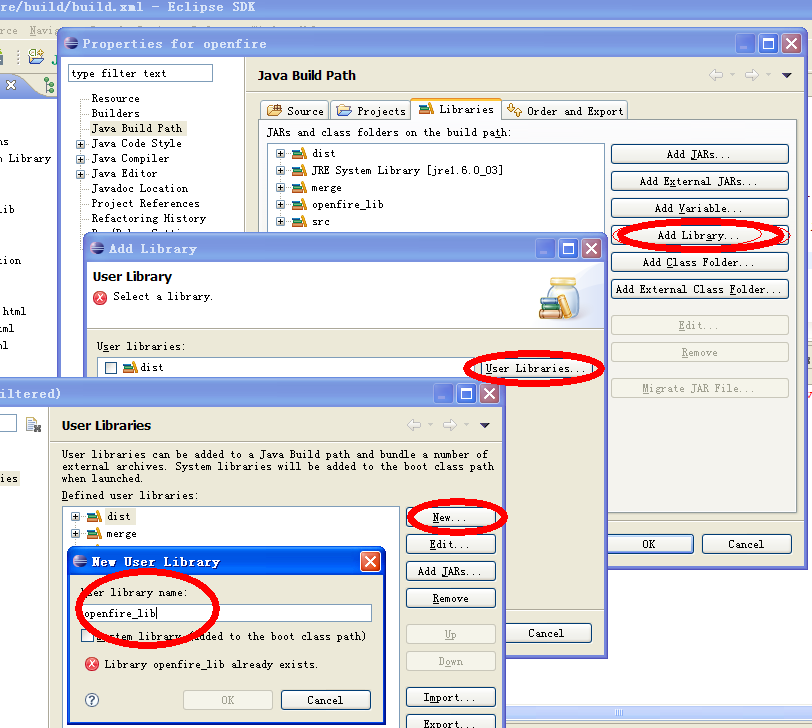The image size is (812, 728).
Task: Click Add External JARs button
Action: pos(699,181)
